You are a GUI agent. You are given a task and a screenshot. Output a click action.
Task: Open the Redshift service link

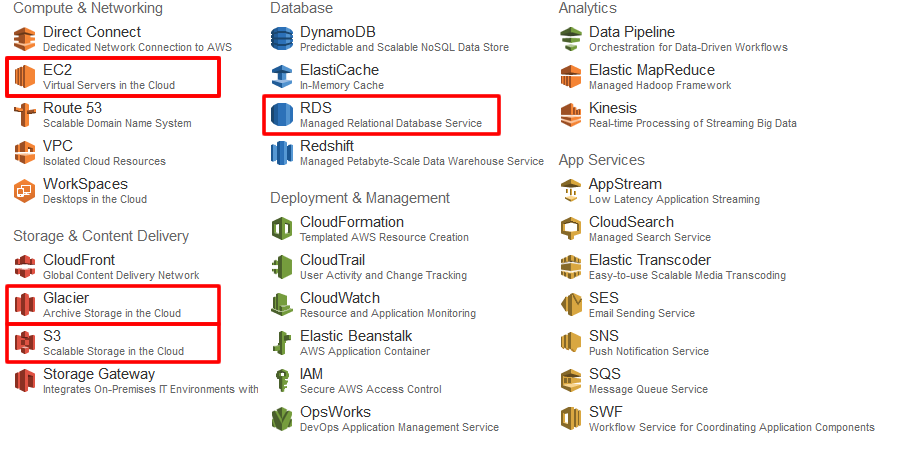[327, 146]
